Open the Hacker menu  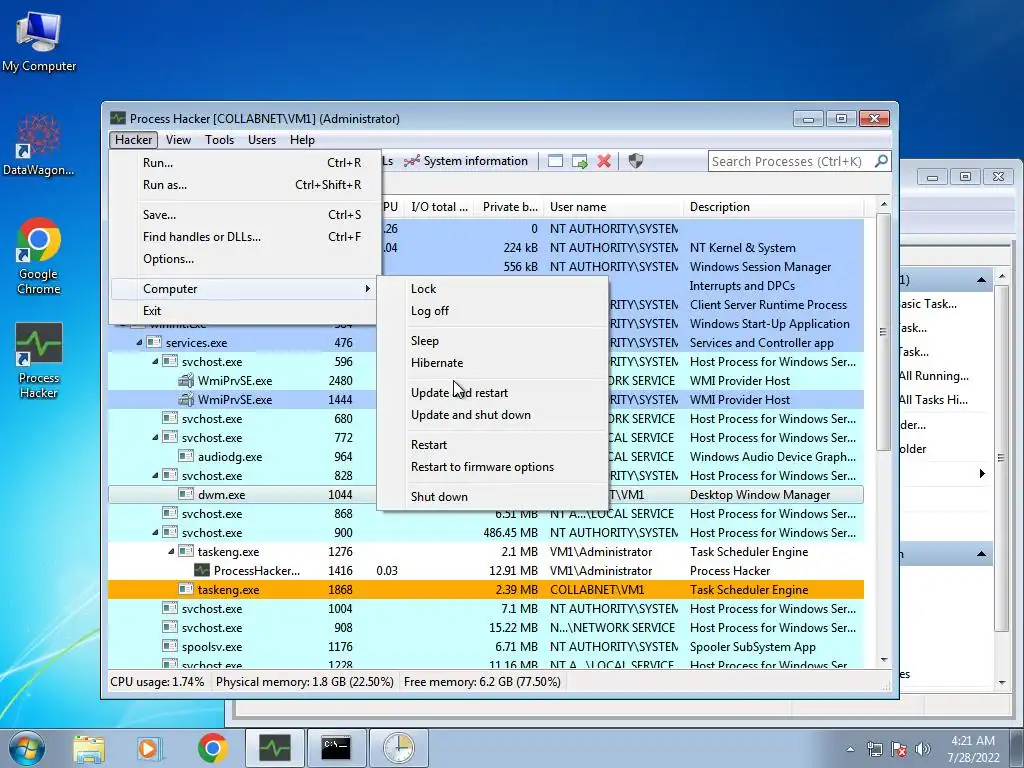coord(133,140)
